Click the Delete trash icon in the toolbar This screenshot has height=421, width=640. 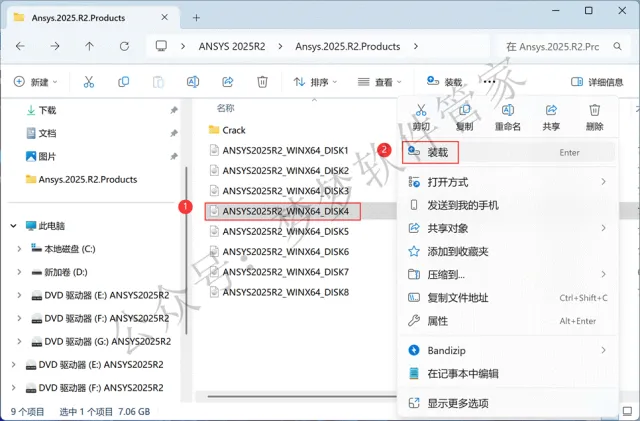262,82
